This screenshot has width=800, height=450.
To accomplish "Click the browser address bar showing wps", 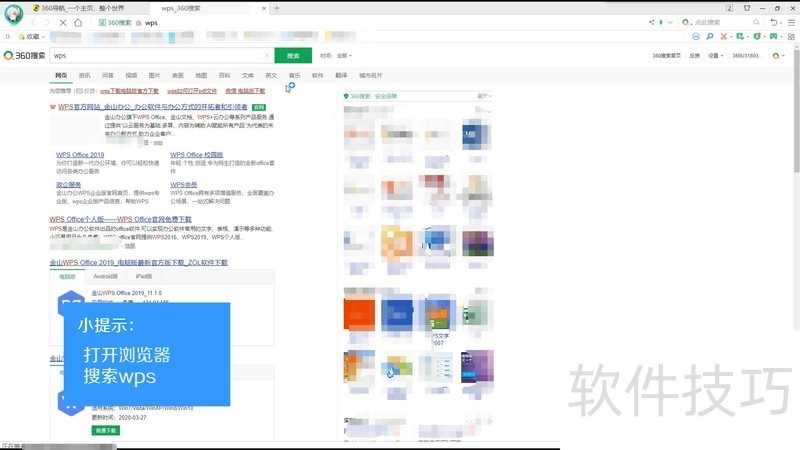I will [x=370, y=22].
